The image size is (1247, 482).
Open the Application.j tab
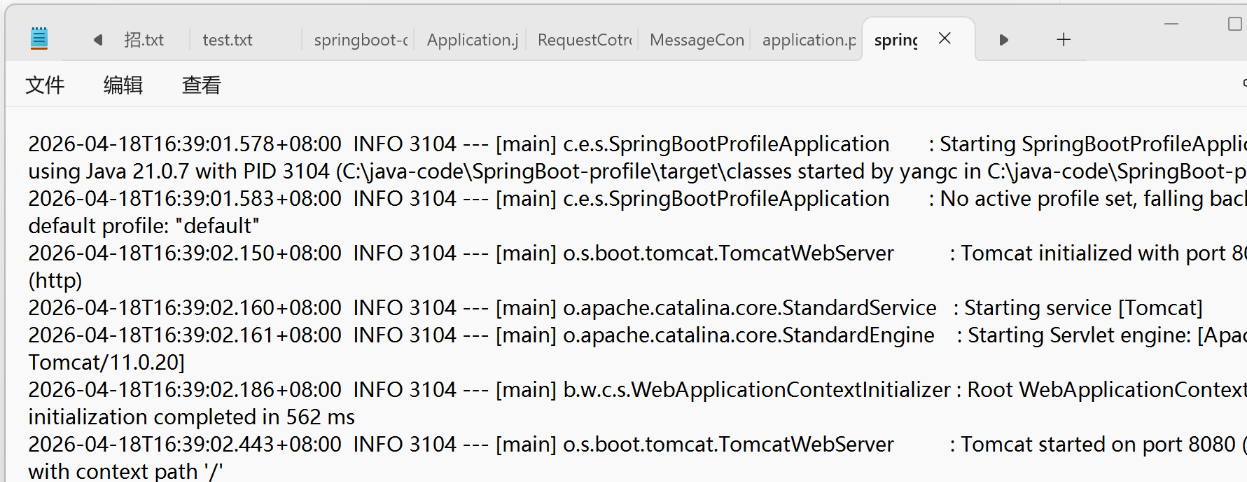[x=472, y=40]
